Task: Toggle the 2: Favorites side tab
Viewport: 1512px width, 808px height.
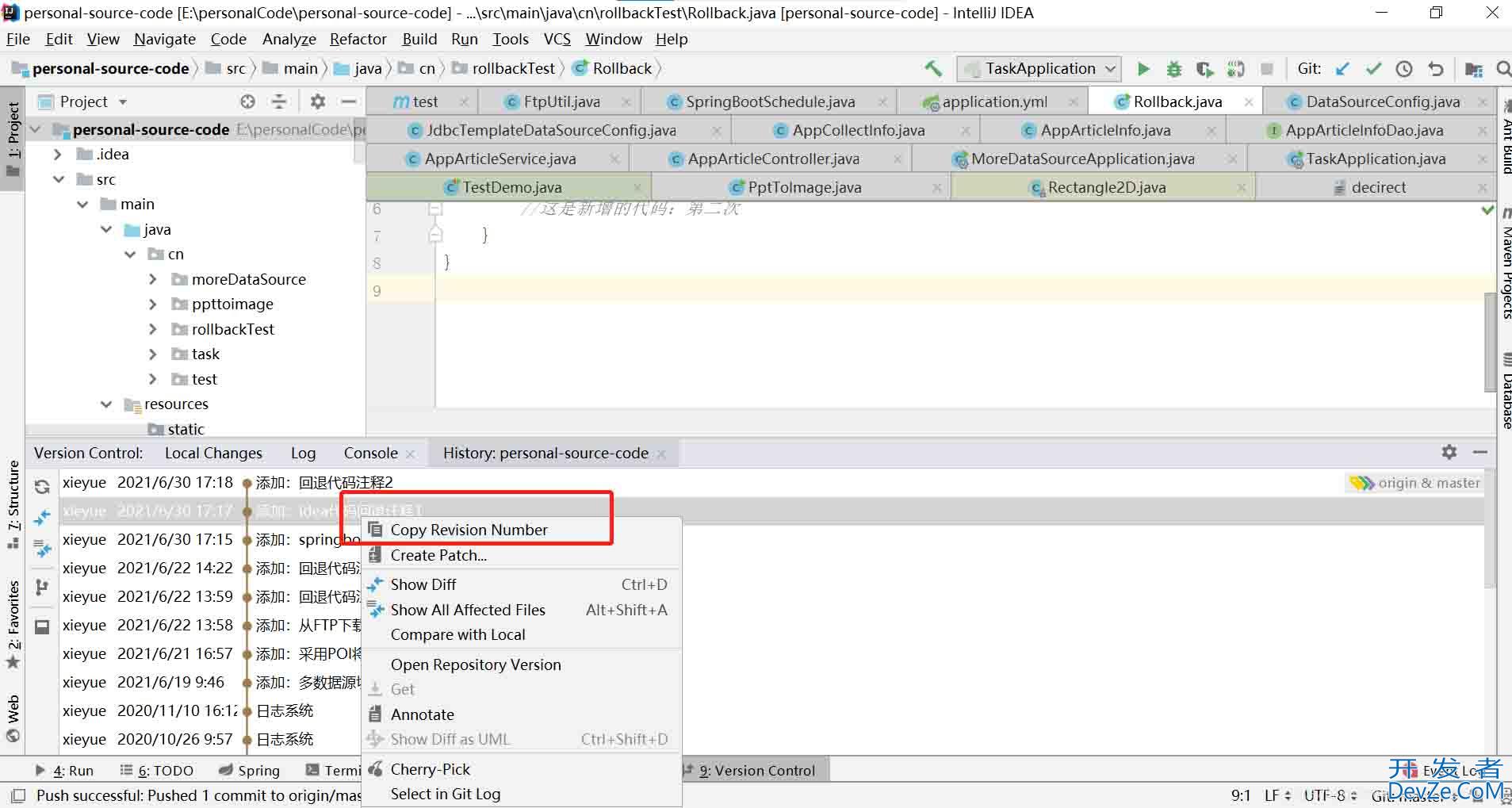Action: click(x=13, y=625)
